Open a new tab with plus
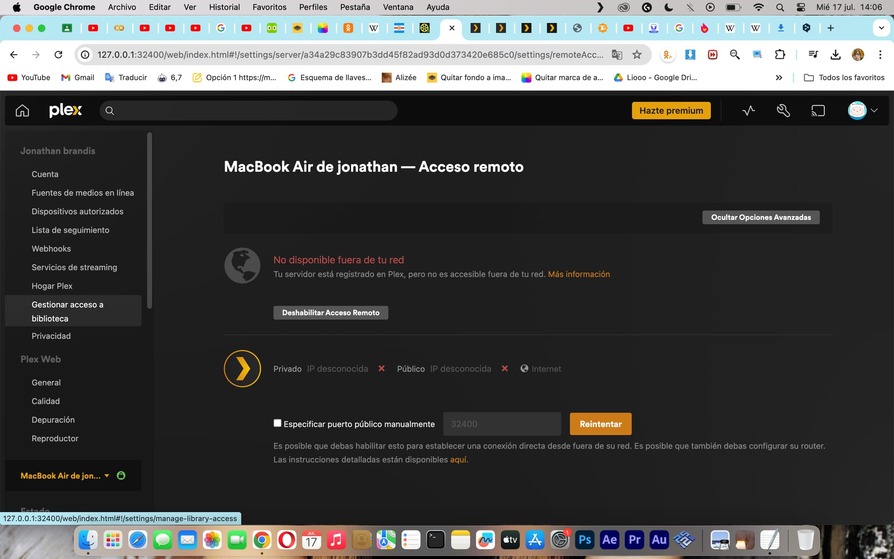The width and height of the screenshot is (894, 559). (831, 28)
